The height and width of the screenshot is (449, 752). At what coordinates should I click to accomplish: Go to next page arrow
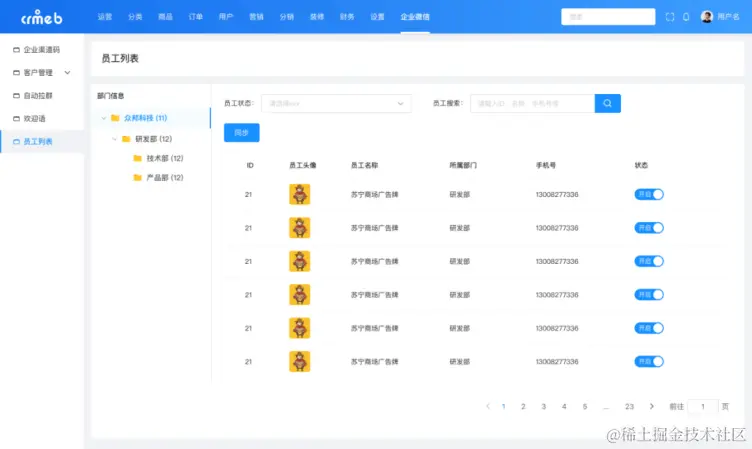(x=651, y=406)
